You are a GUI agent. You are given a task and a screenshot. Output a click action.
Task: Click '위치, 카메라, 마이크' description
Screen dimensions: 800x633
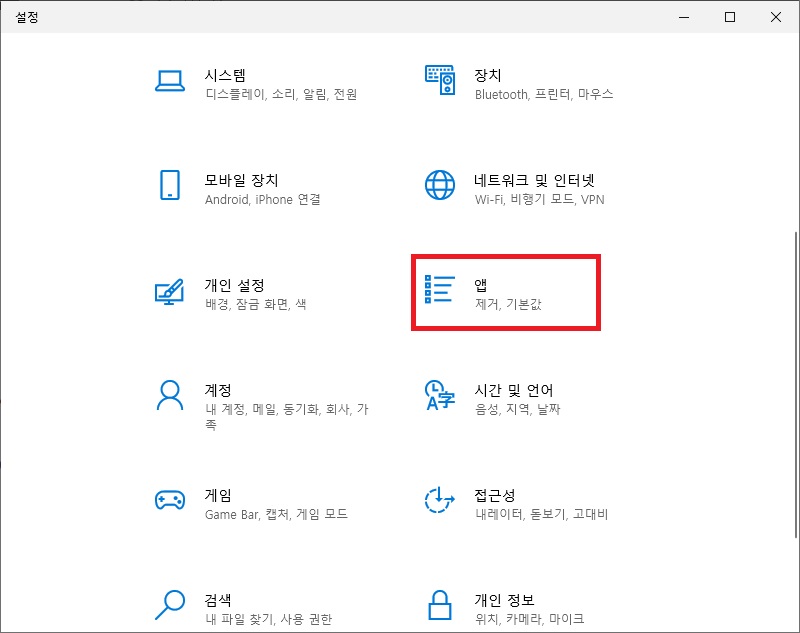(x=530, y=619)
